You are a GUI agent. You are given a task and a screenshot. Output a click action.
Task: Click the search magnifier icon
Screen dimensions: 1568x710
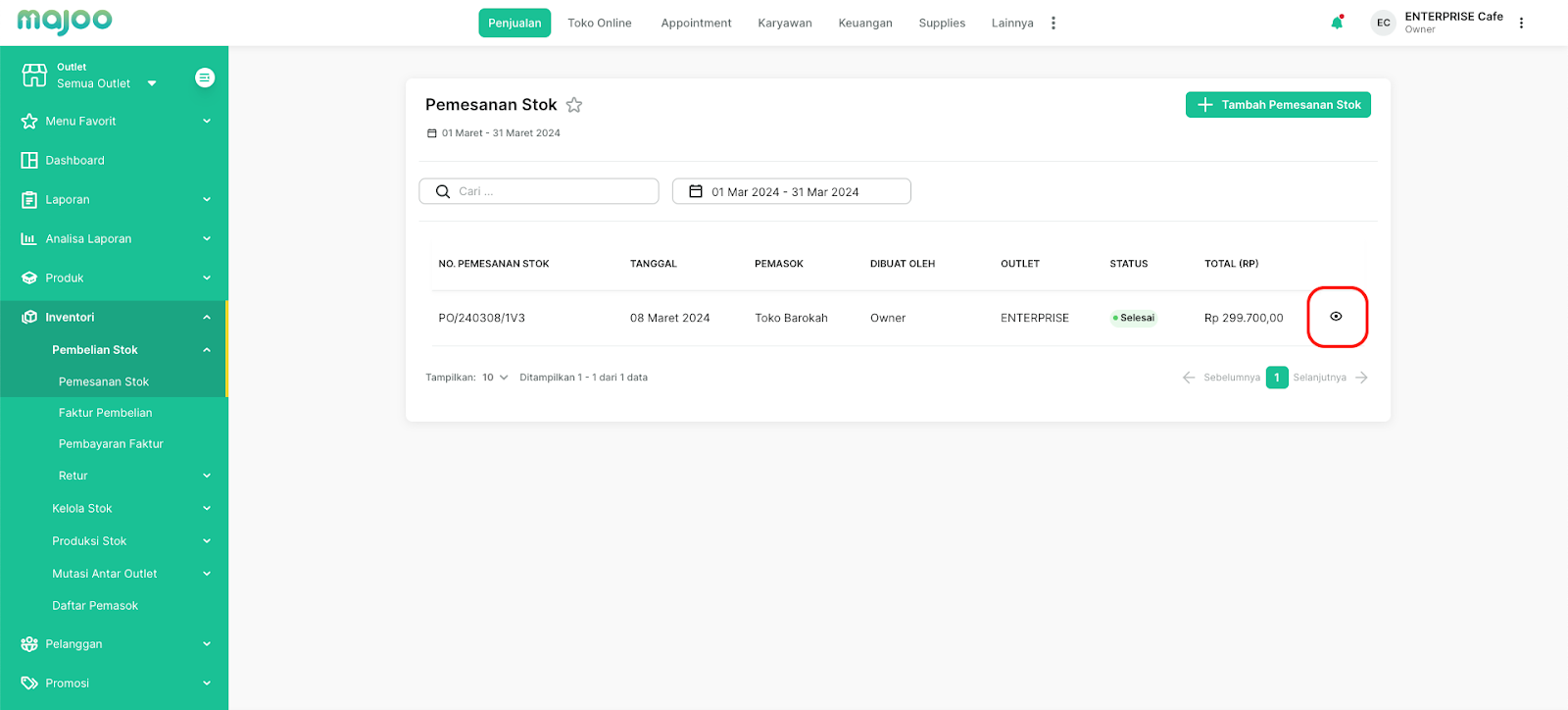pos(443,191)
